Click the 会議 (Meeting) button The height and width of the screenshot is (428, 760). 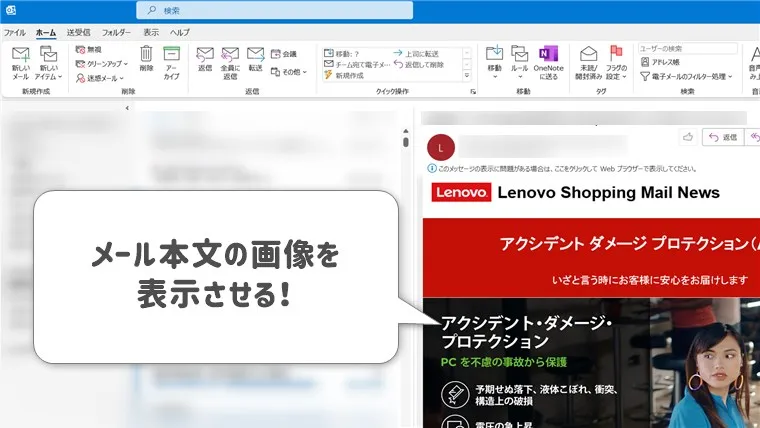tap(284, 54)
